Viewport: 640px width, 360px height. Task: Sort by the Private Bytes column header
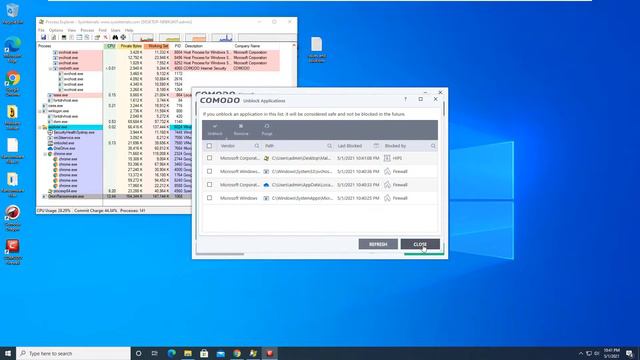tap(131, 46)
